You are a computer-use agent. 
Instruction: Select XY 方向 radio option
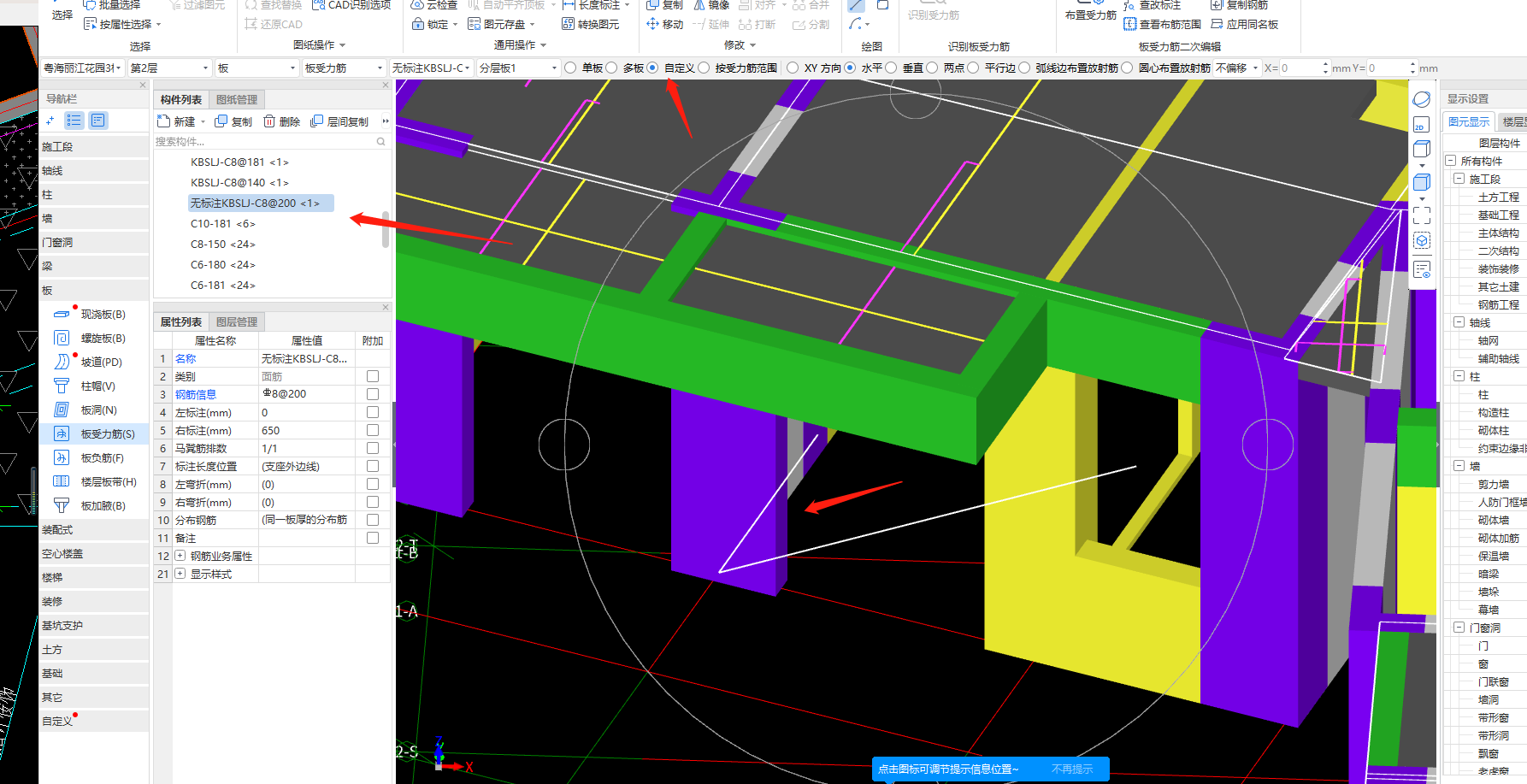pos(793,68)
